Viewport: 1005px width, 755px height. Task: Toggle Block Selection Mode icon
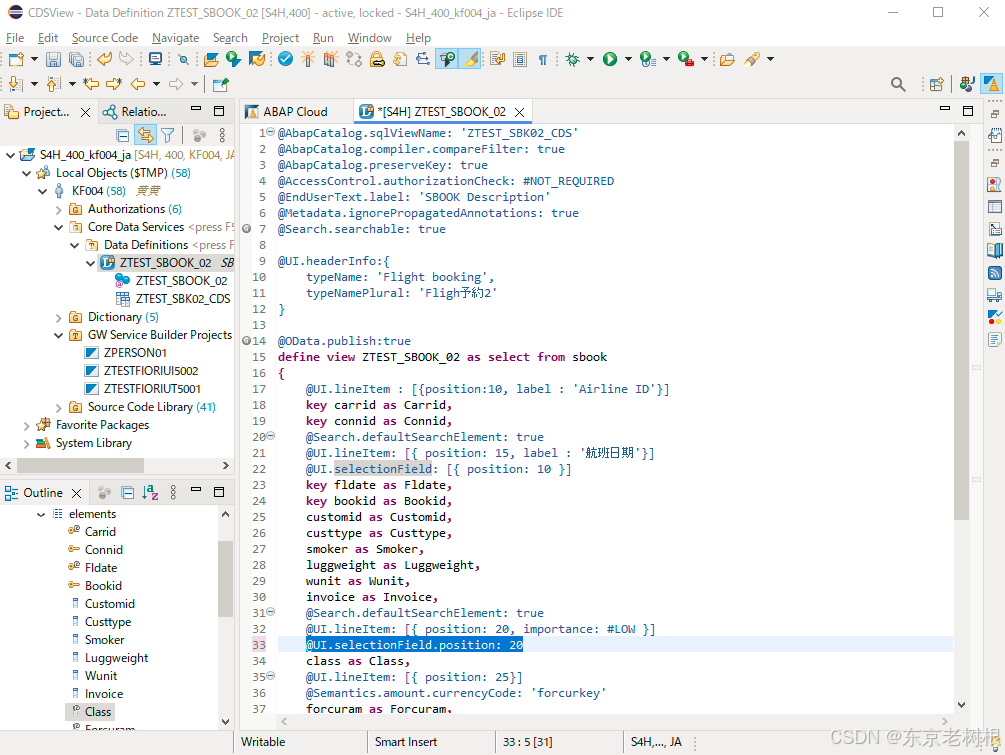520,60
